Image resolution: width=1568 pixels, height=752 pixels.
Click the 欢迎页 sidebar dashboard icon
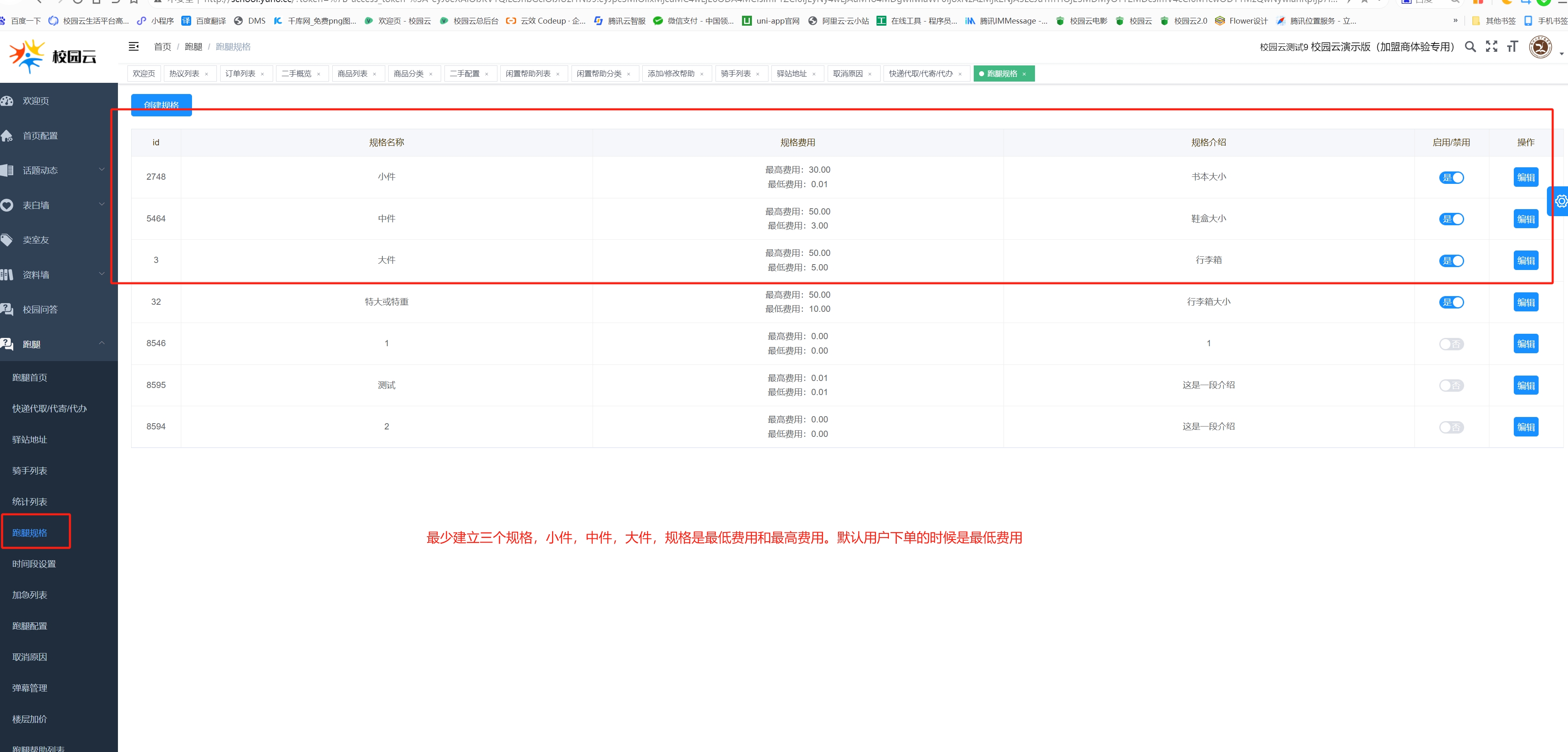[7, 101]
